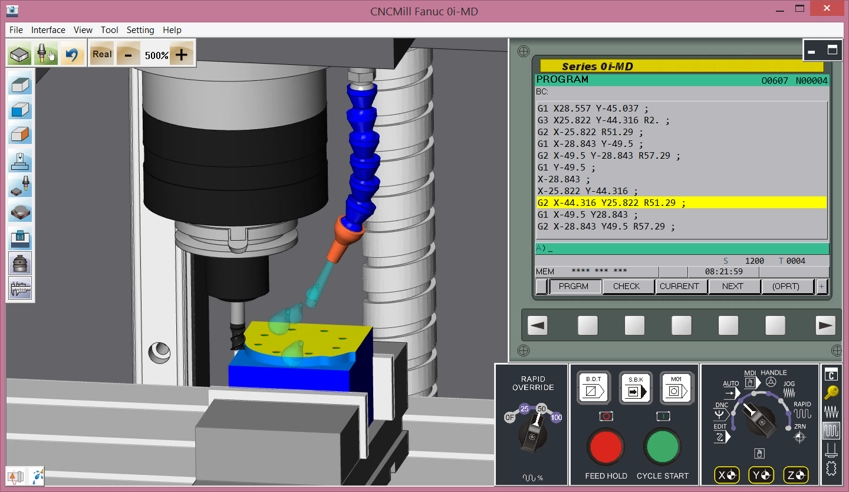Select the side view orange cube icon

coord(20,134)
